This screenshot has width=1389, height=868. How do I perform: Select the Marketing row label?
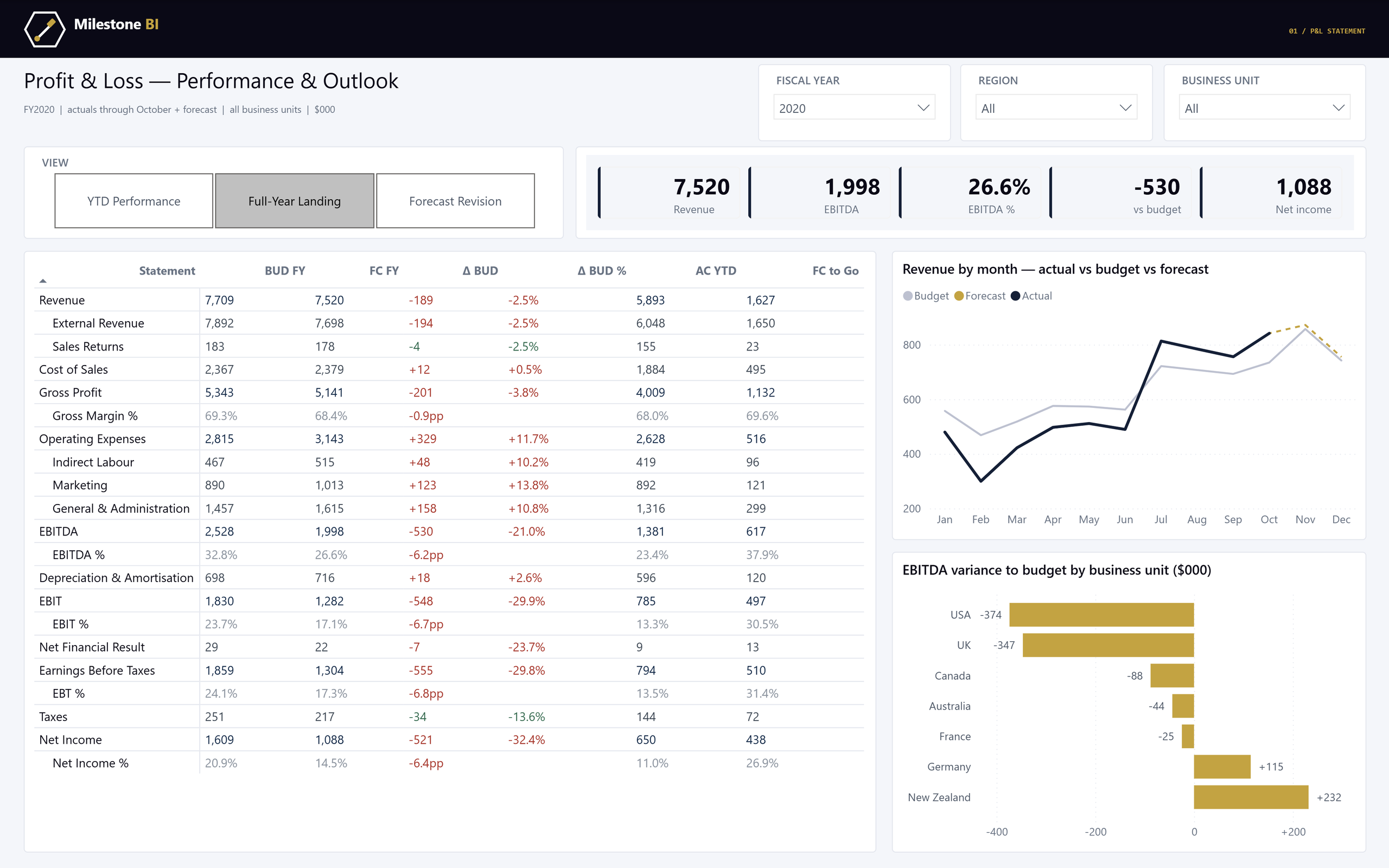(80, 485)
